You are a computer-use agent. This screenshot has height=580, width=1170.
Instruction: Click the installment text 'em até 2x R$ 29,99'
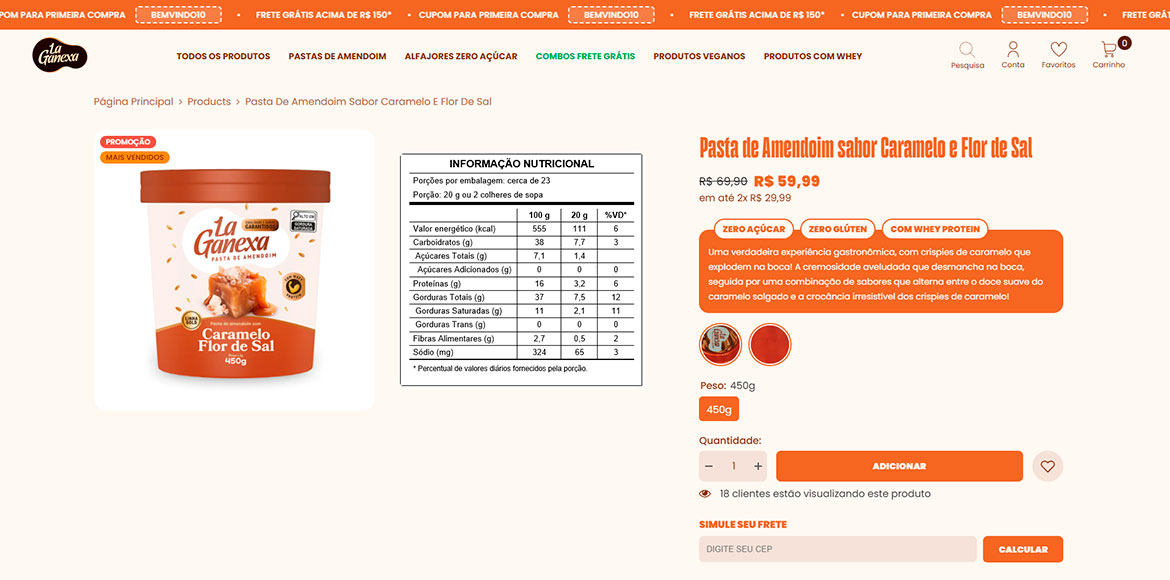pos(745,198)
